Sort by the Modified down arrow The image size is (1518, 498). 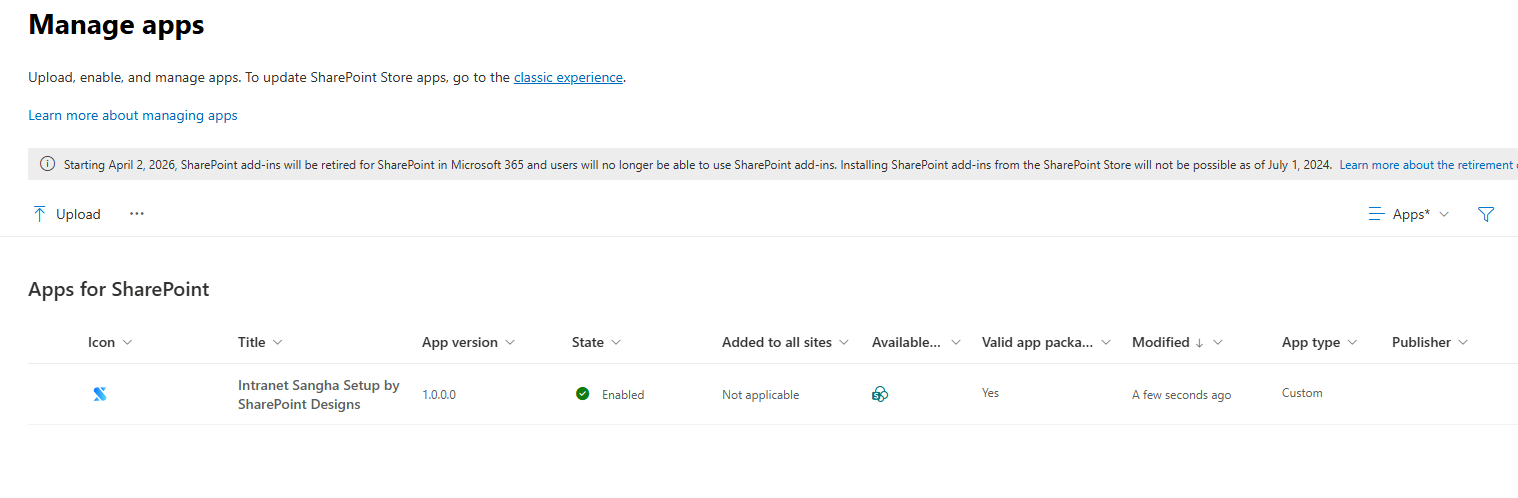coord(1199,343)
